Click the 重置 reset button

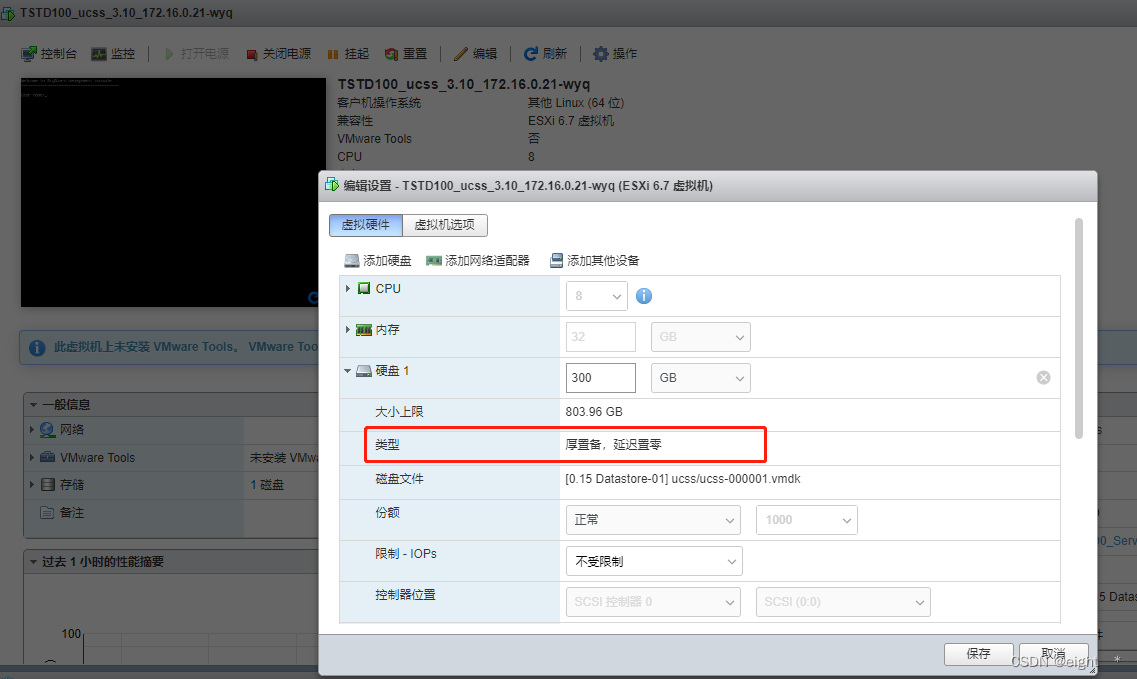406,54
